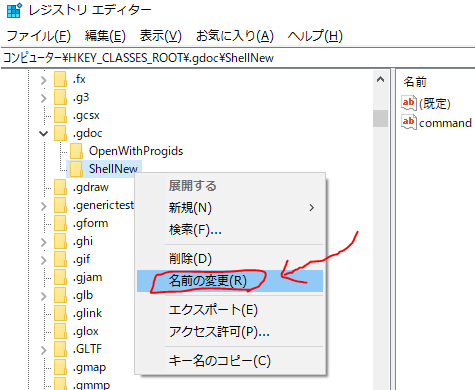Open the ヘルプ(H) menu
The image size is (475, 390).
pyautogui.click(x=315, y=36)
